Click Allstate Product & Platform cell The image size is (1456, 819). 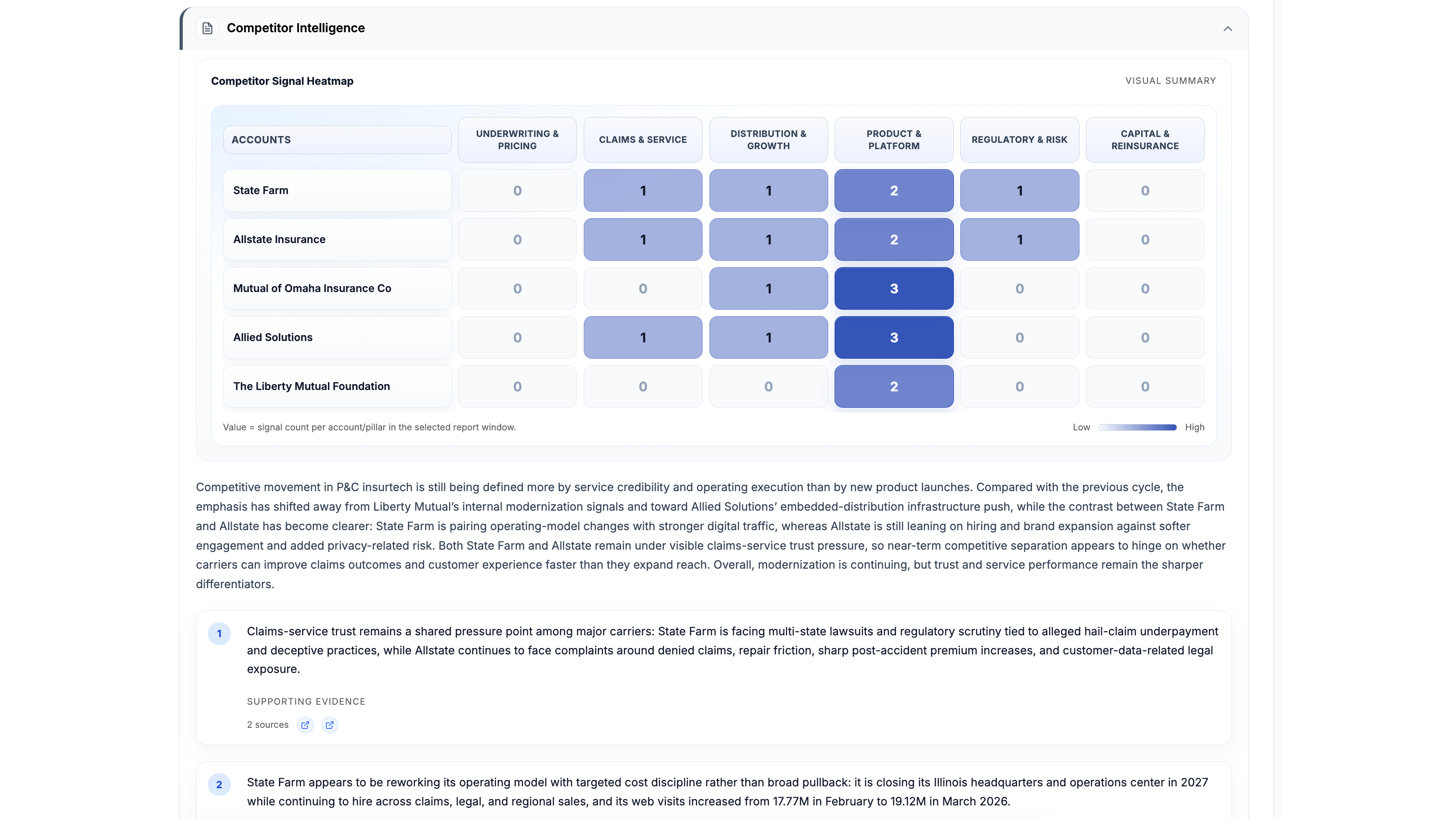[x=894, y=239]
